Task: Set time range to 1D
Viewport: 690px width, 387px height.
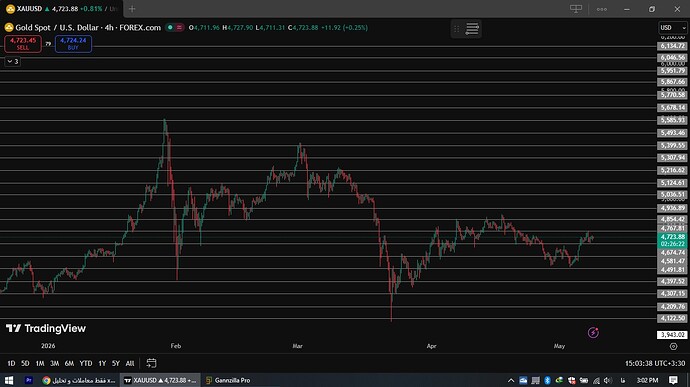Action: (11, 363)
